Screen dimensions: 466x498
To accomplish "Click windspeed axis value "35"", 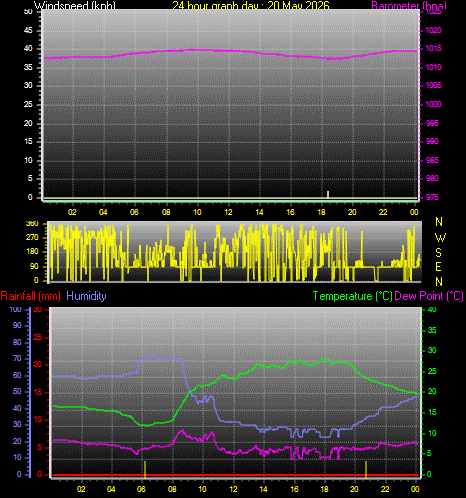I will pyautogui.click(x=28, y=67).
